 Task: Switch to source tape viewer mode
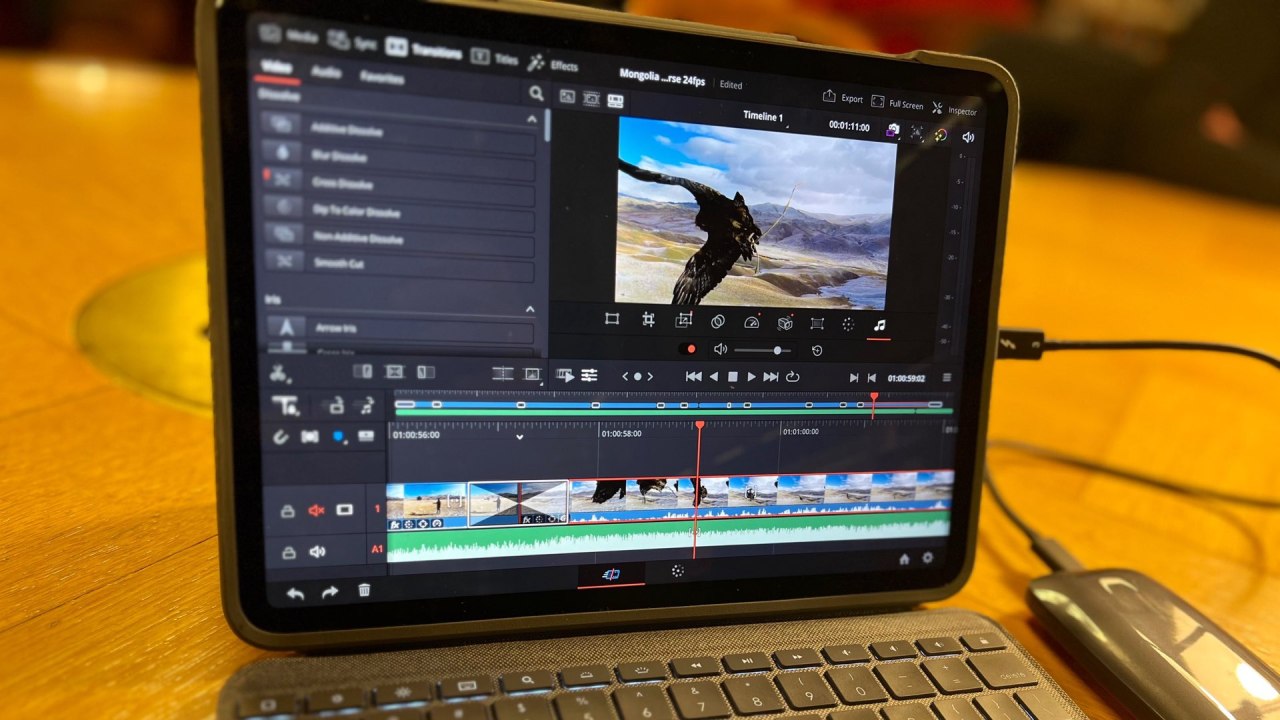(591, 98)
